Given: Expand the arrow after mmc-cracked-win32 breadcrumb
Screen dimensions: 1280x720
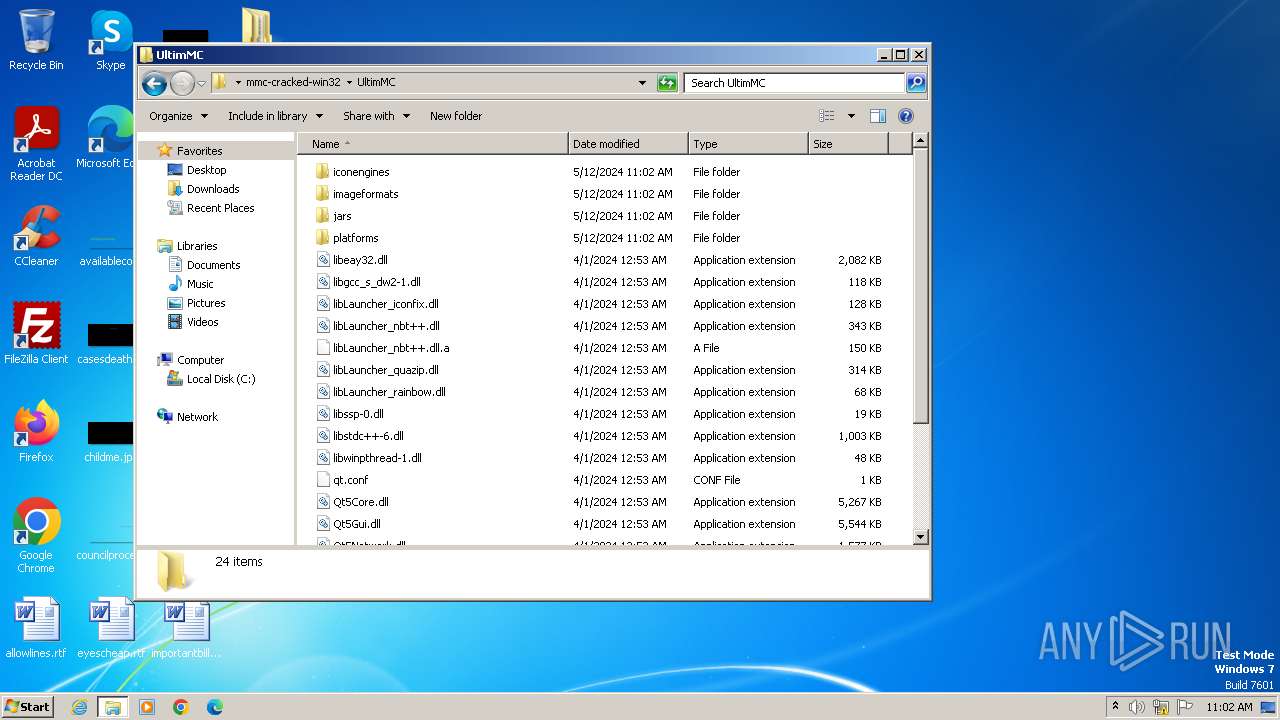Looking at the screenshot, I should pyautogui.click(x=349, y=83).
